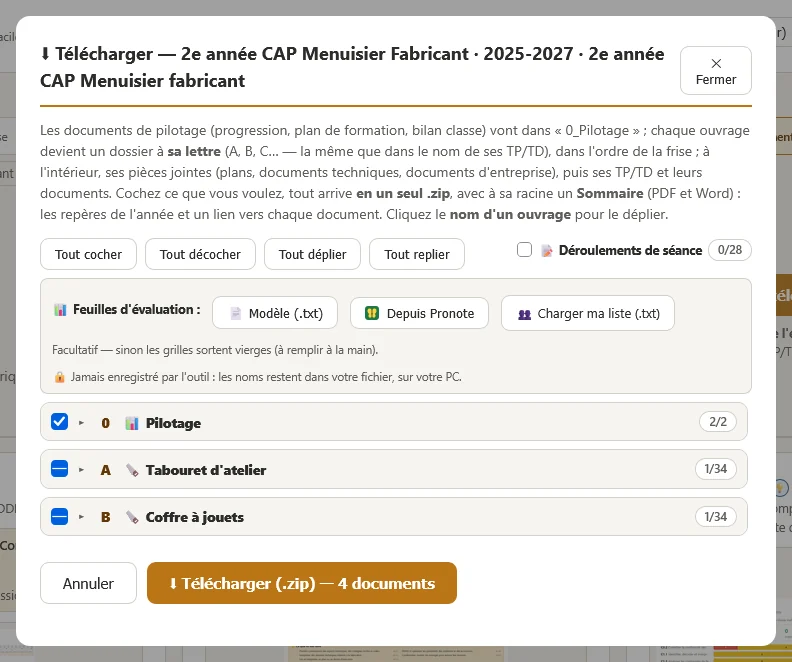The height and width of the screenshot is (662, 792).
Task: Toggle the Tabouret d'atelier checkbox
Action: [x=60, y=469]
